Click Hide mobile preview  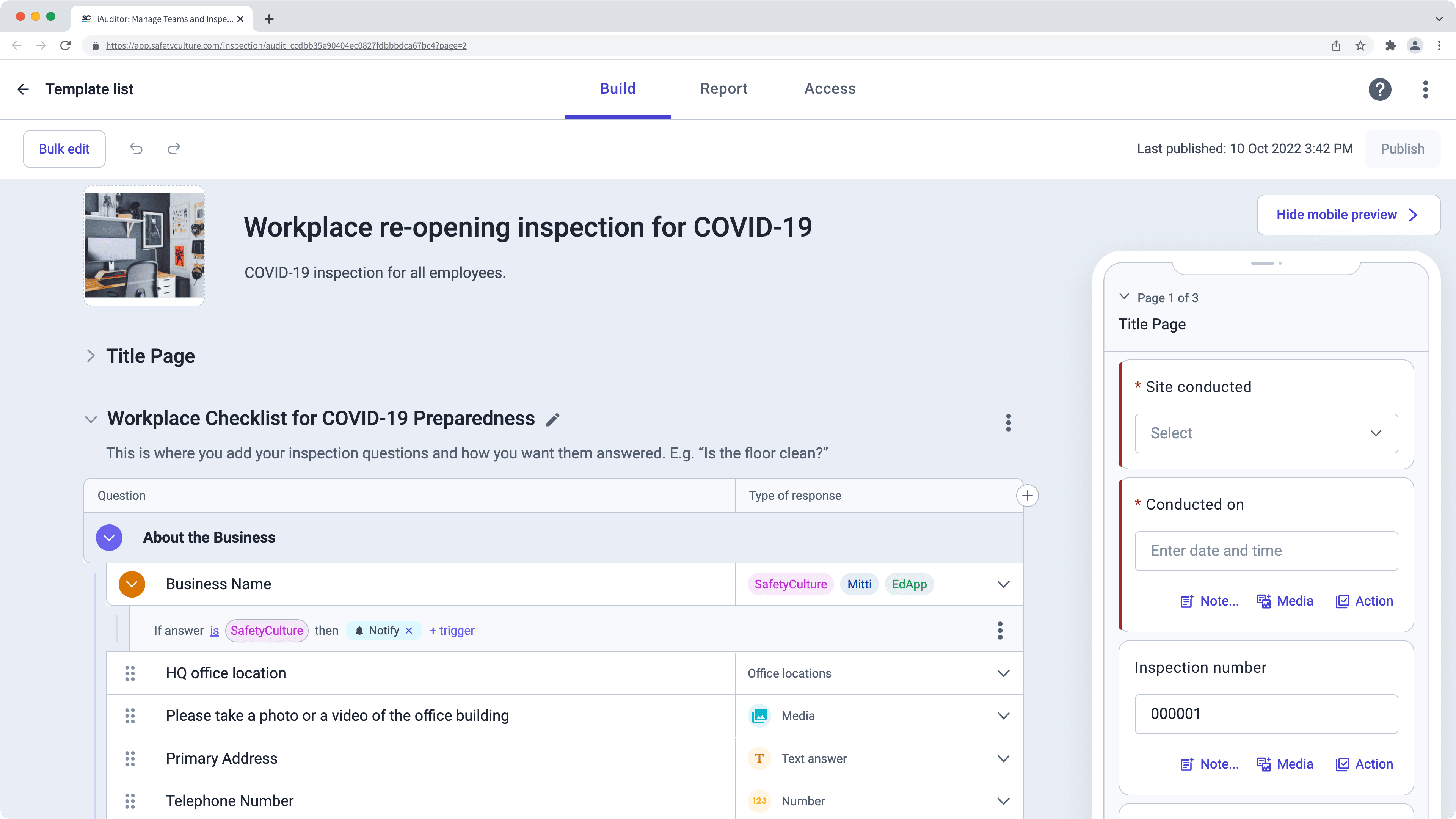click(x=1349, y=215)
